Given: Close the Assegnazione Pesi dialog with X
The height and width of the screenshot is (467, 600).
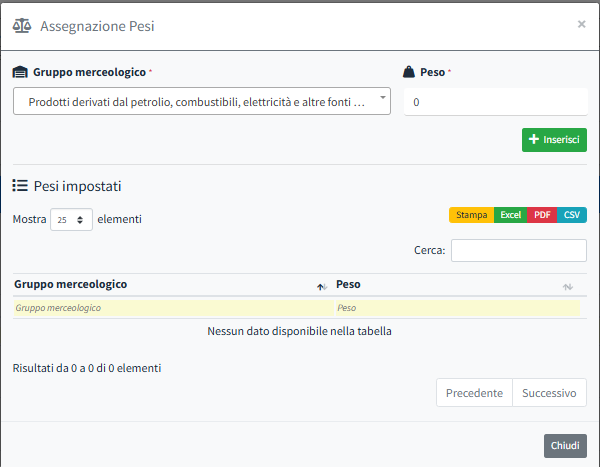Looking at the screenshot, I should (x=582, y=24).
